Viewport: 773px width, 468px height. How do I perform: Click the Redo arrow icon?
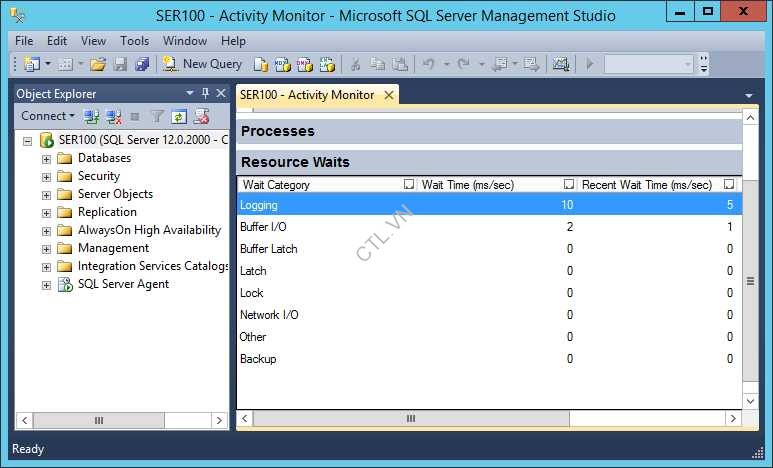point(463,64)
